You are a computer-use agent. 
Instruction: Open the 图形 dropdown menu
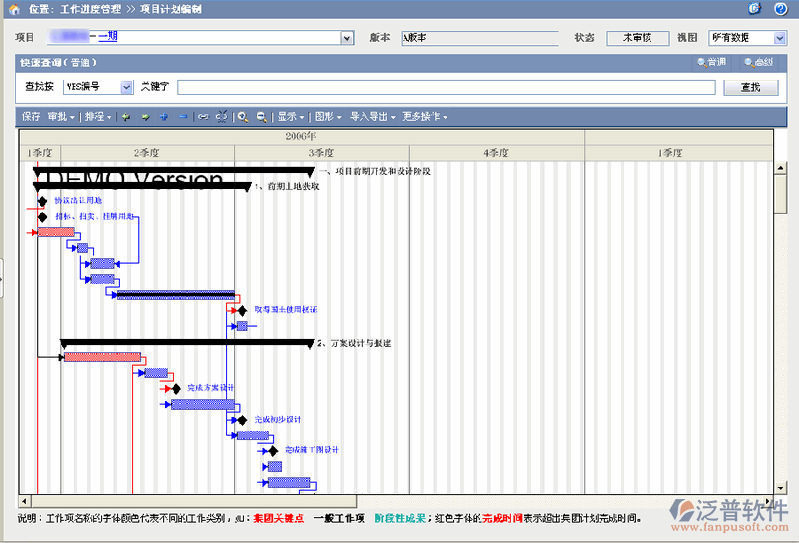click(328, 117)
